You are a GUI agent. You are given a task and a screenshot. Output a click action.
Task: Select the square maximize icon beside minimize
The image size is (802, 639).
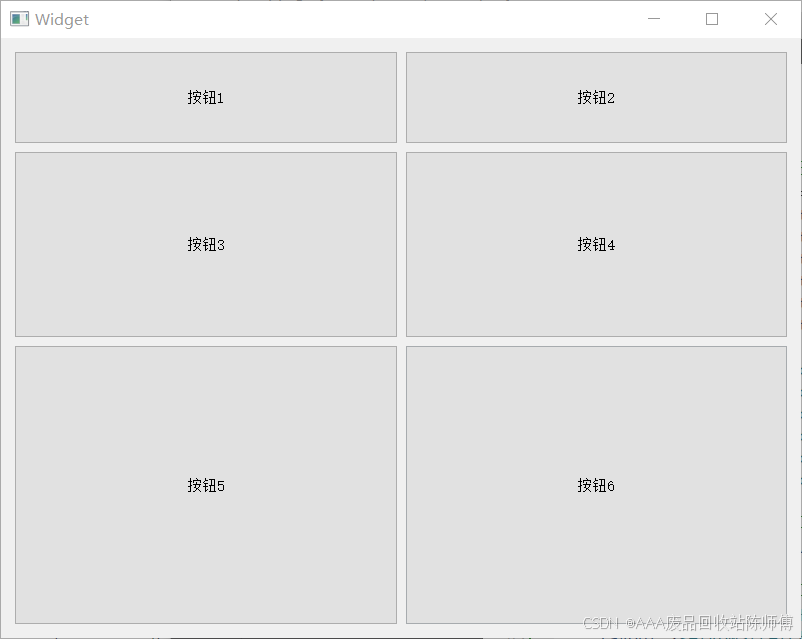(711, 19)
